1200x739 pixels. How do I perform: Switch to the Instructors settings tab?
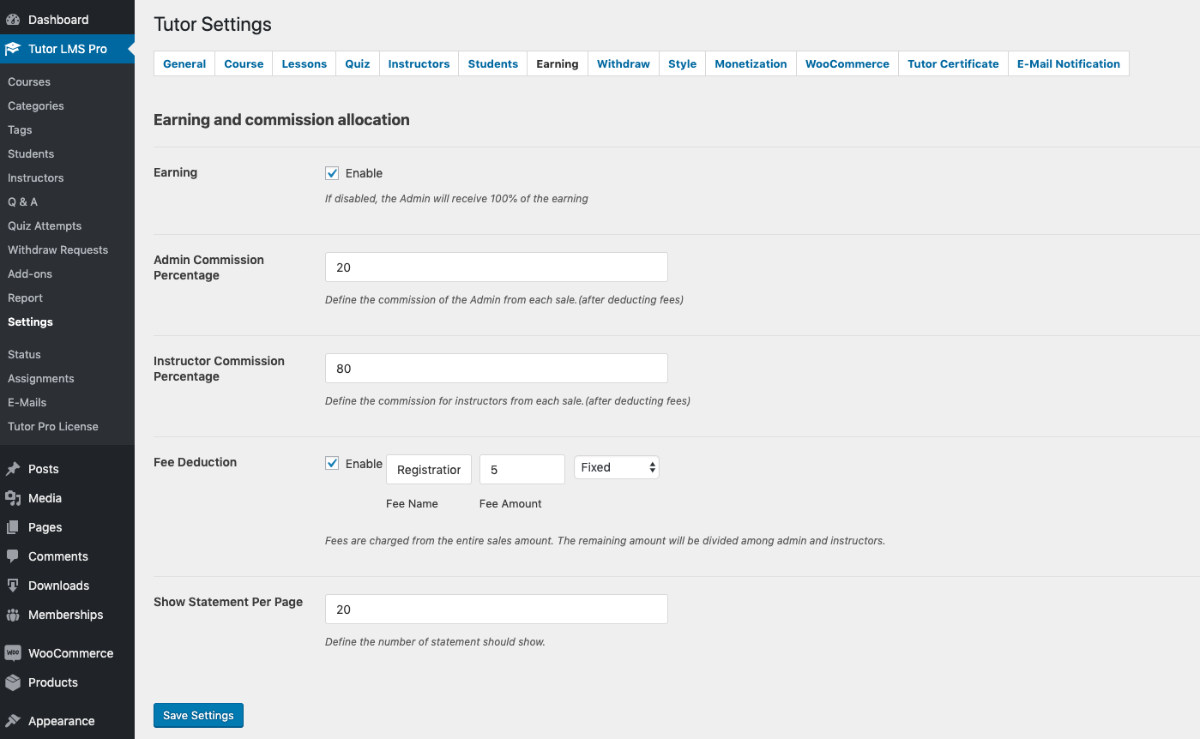coord(419,63)
